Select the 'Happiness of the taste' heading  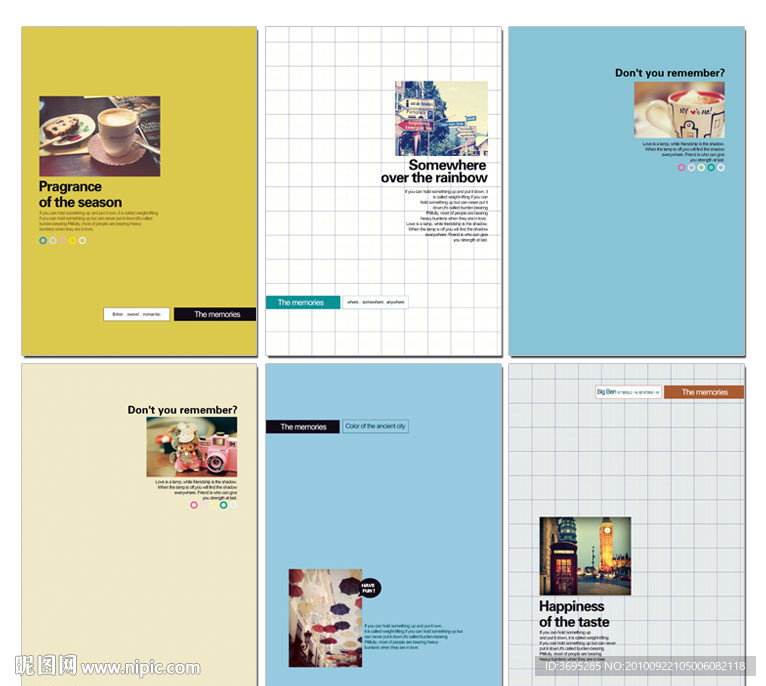pyautogui.click(x=574, y=614)
